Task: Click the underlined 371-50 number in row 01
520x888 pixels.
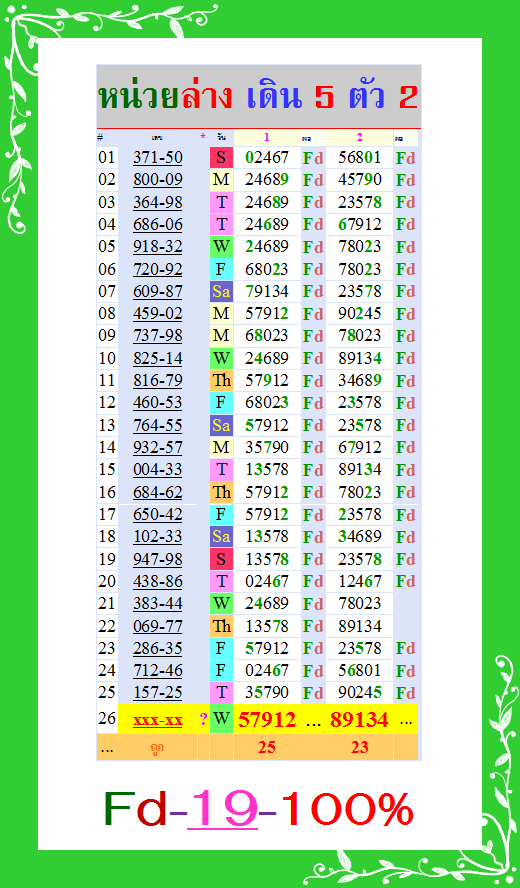Action: pos(158,157)
